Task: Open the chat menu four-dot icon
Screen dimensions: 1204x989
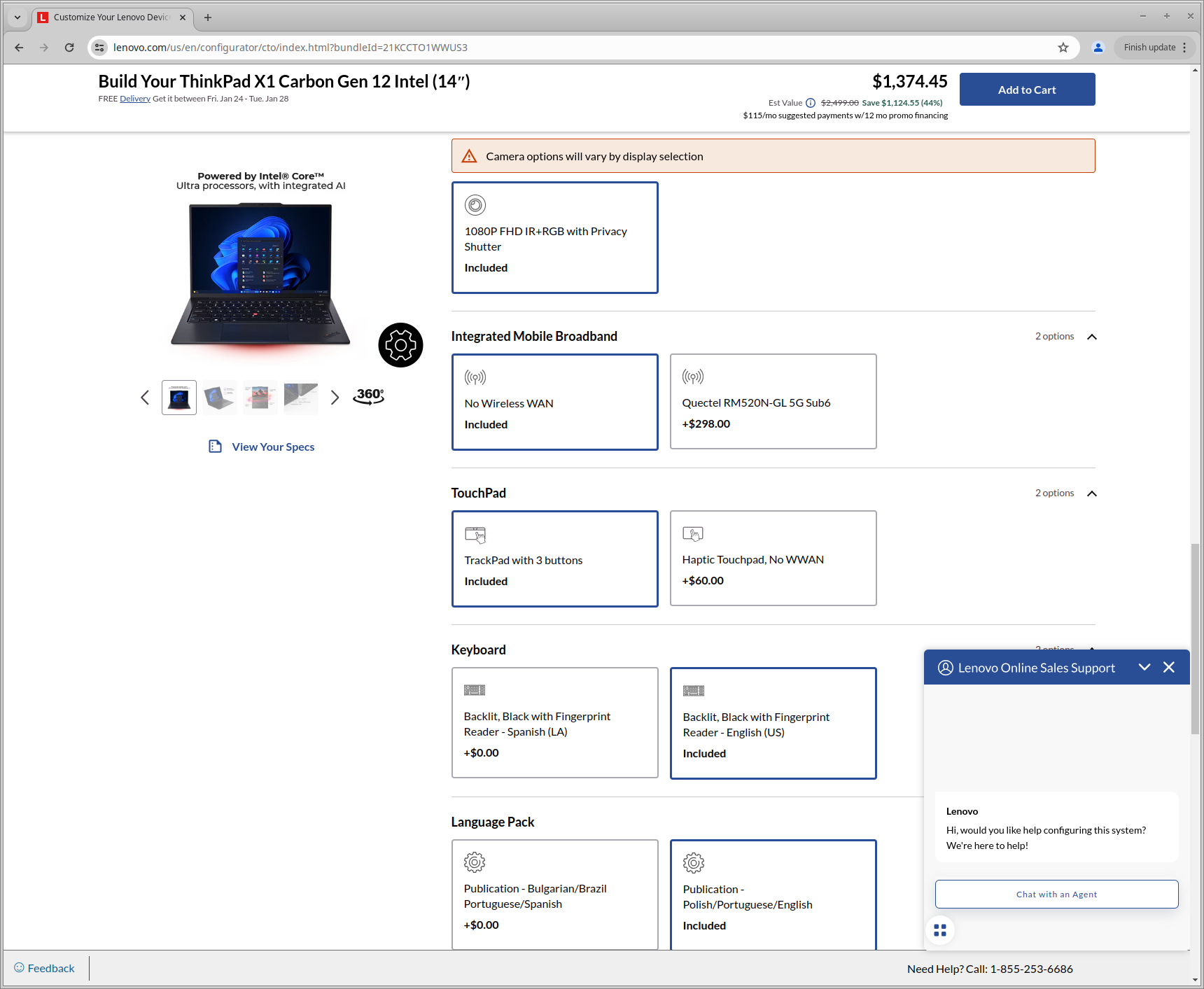Action: pos(940,930)
